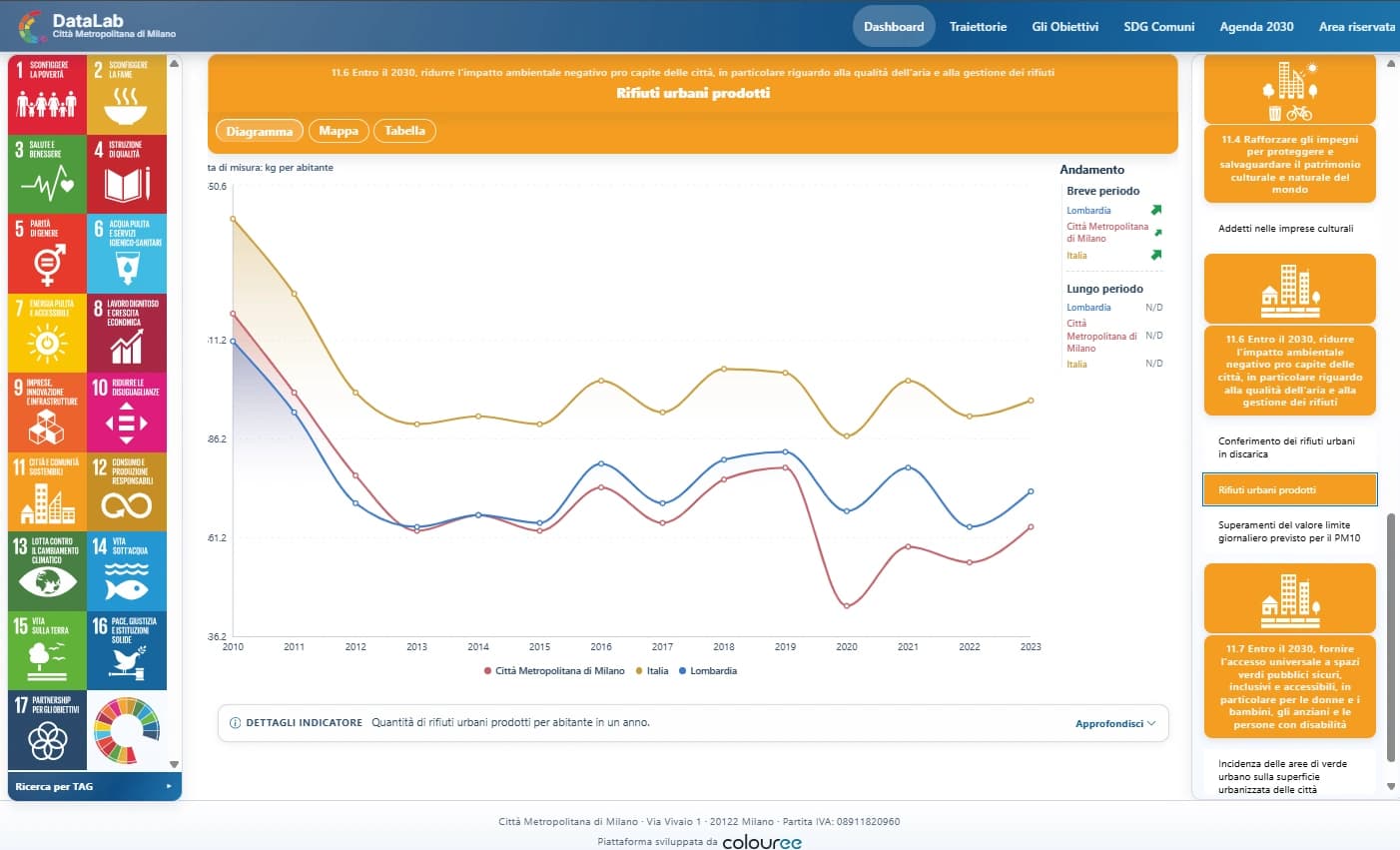
Task: Open SDG Comuni navigation item
Action: pyautogui.click(x=1158, y=27)
